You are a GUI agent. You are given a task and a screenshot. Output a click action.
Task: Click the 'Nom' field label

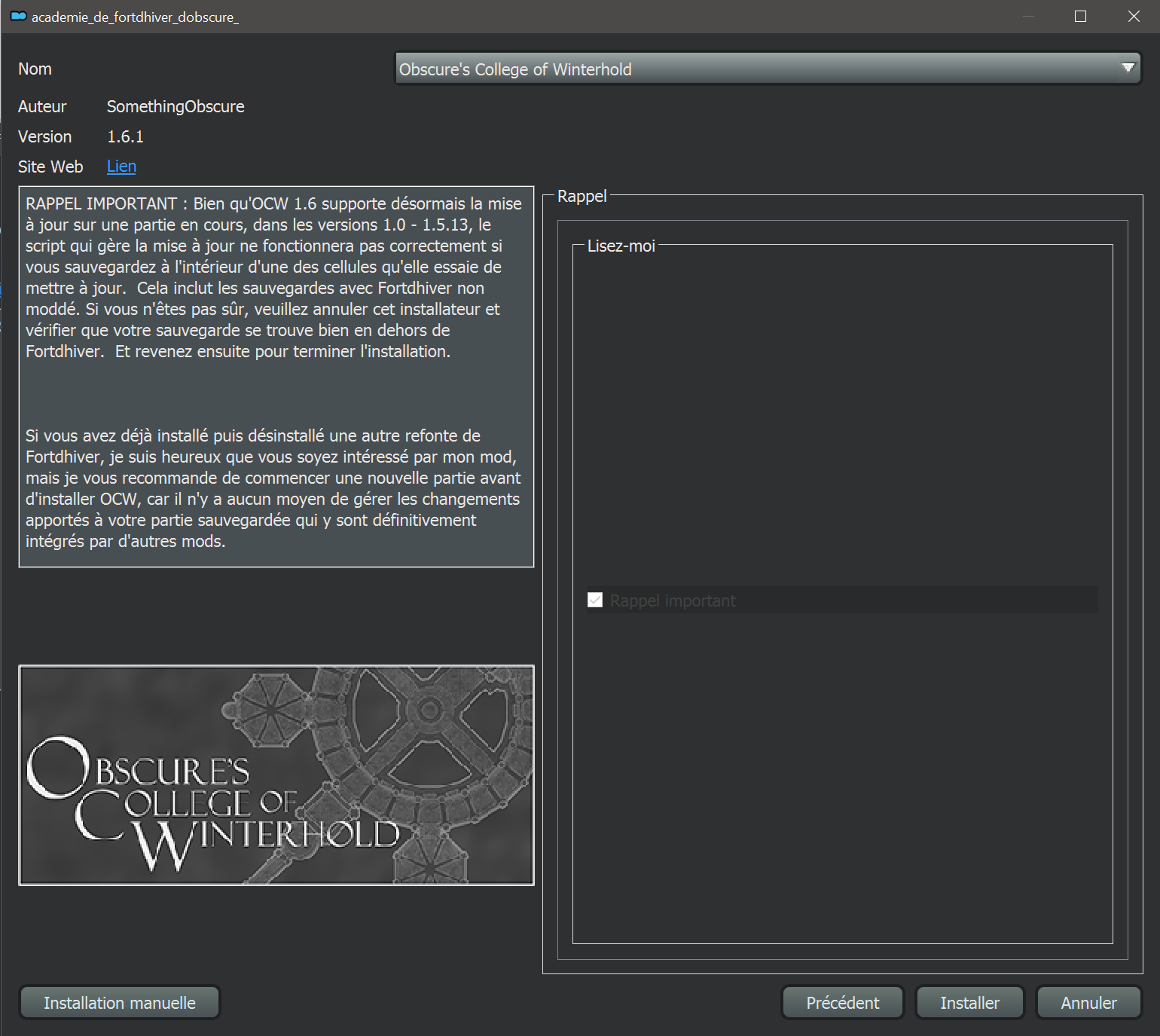[x=35, y=69]
